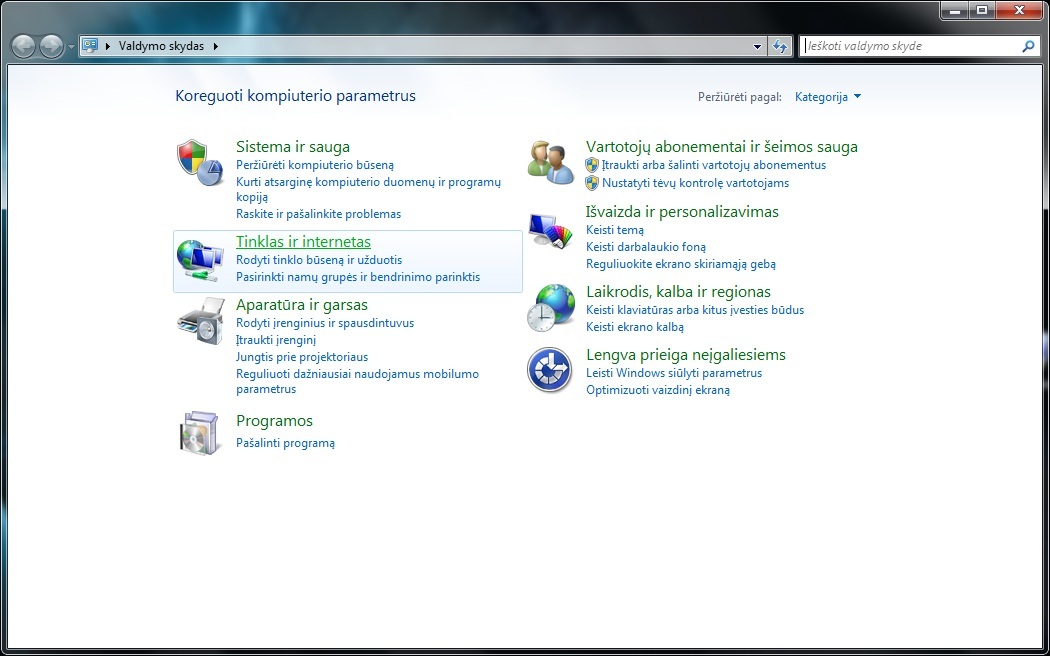This screenshot has height=656, width=1050.
Task: Click the Pašalinti programą link
Action: tap(285, 442)
